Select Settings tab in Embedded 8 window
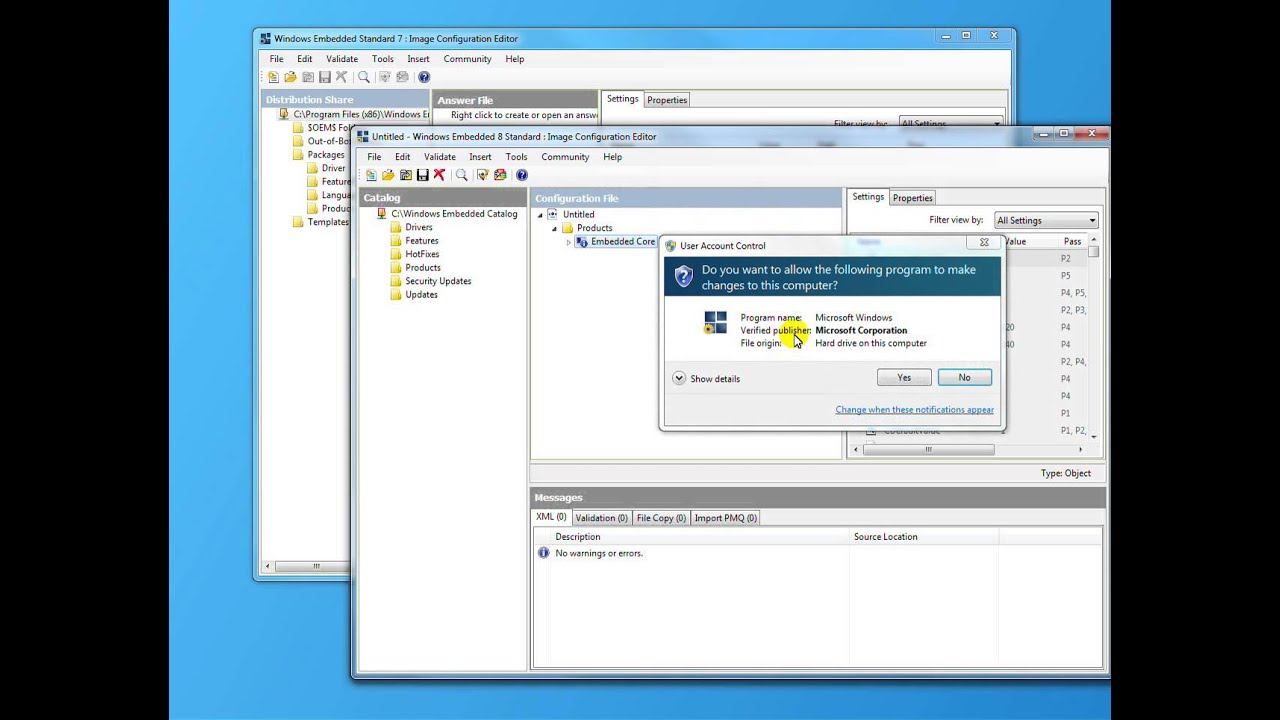This screenshot has width=1280, height=720. [x=868, y=197]
